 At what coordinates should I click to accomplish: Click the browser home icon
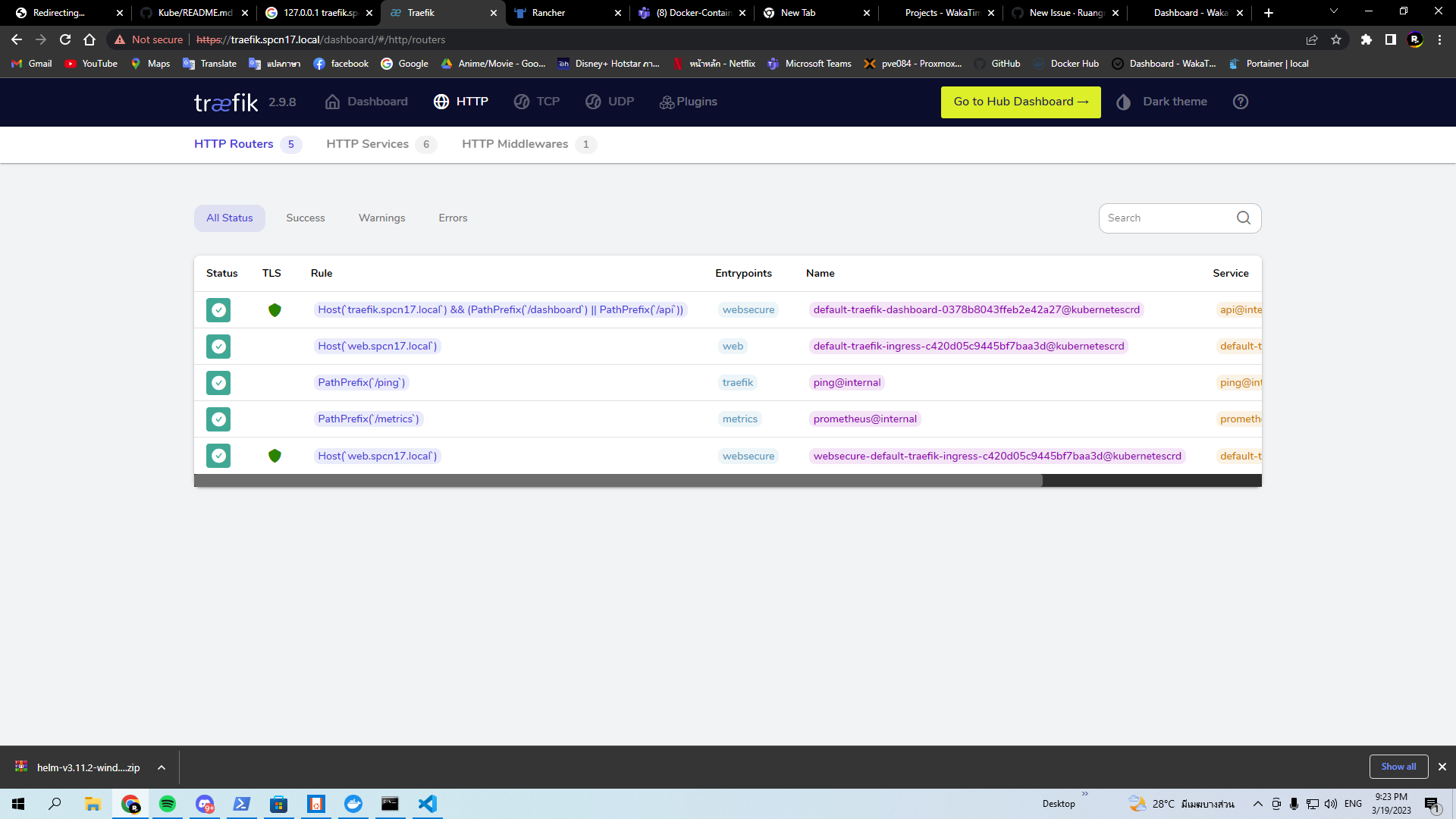89,39
